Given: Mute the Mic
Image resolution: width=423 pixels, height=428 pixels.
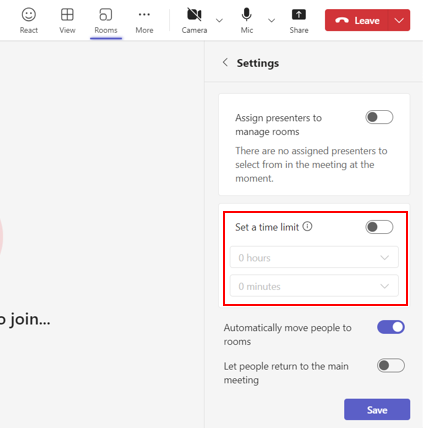Looking at the screenshot, I should pyautogui.click(x=247, y=21).
